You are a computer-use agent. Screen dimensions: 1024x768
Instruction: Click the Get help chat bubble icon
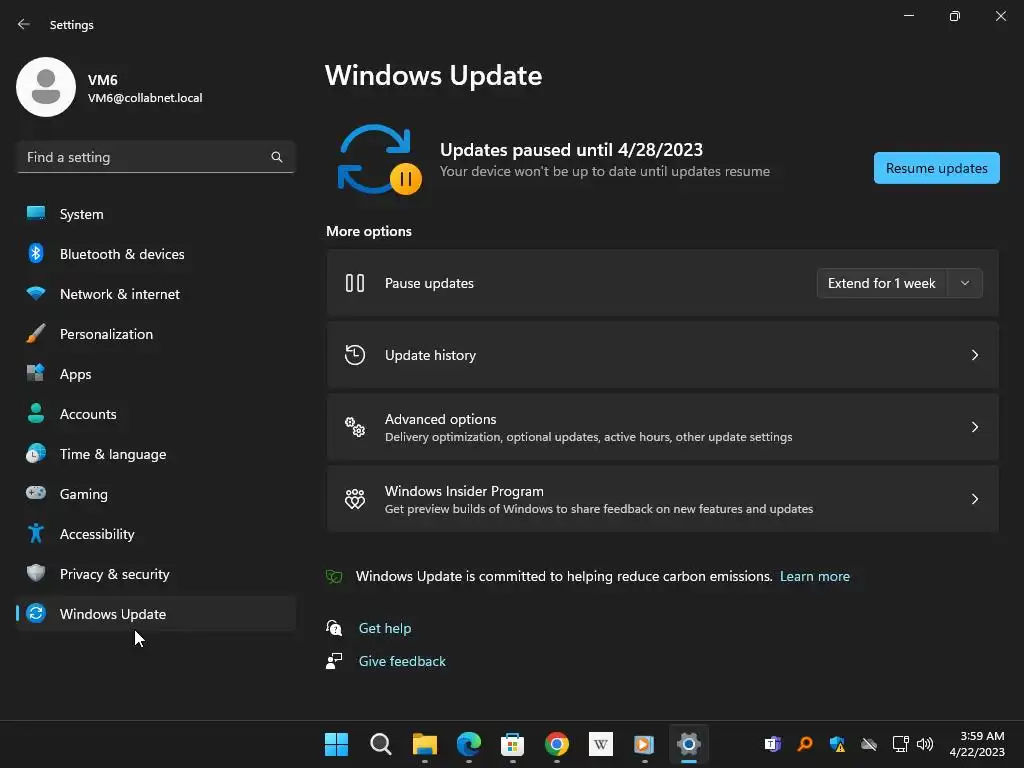334,628
